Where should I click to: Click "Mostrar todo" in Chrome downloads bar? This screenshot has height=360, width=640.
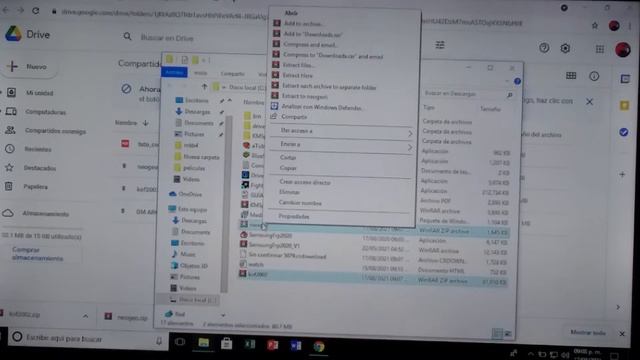[587, 333]
